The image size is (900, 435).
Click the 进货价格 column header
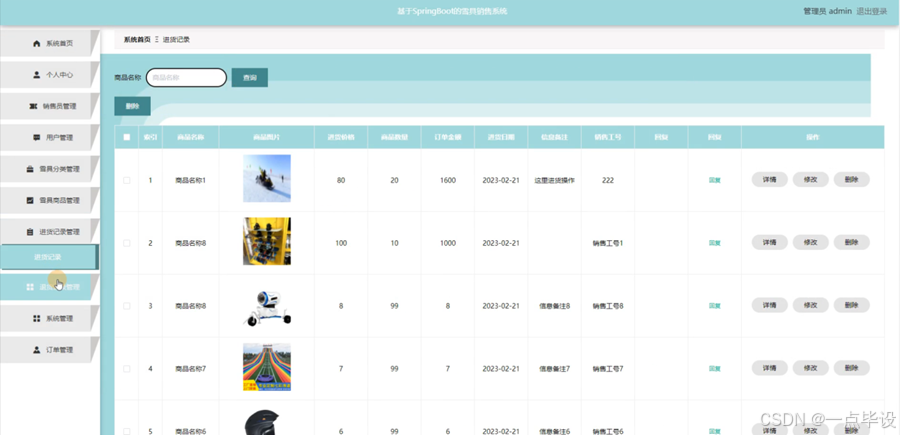tap(341, 137)
